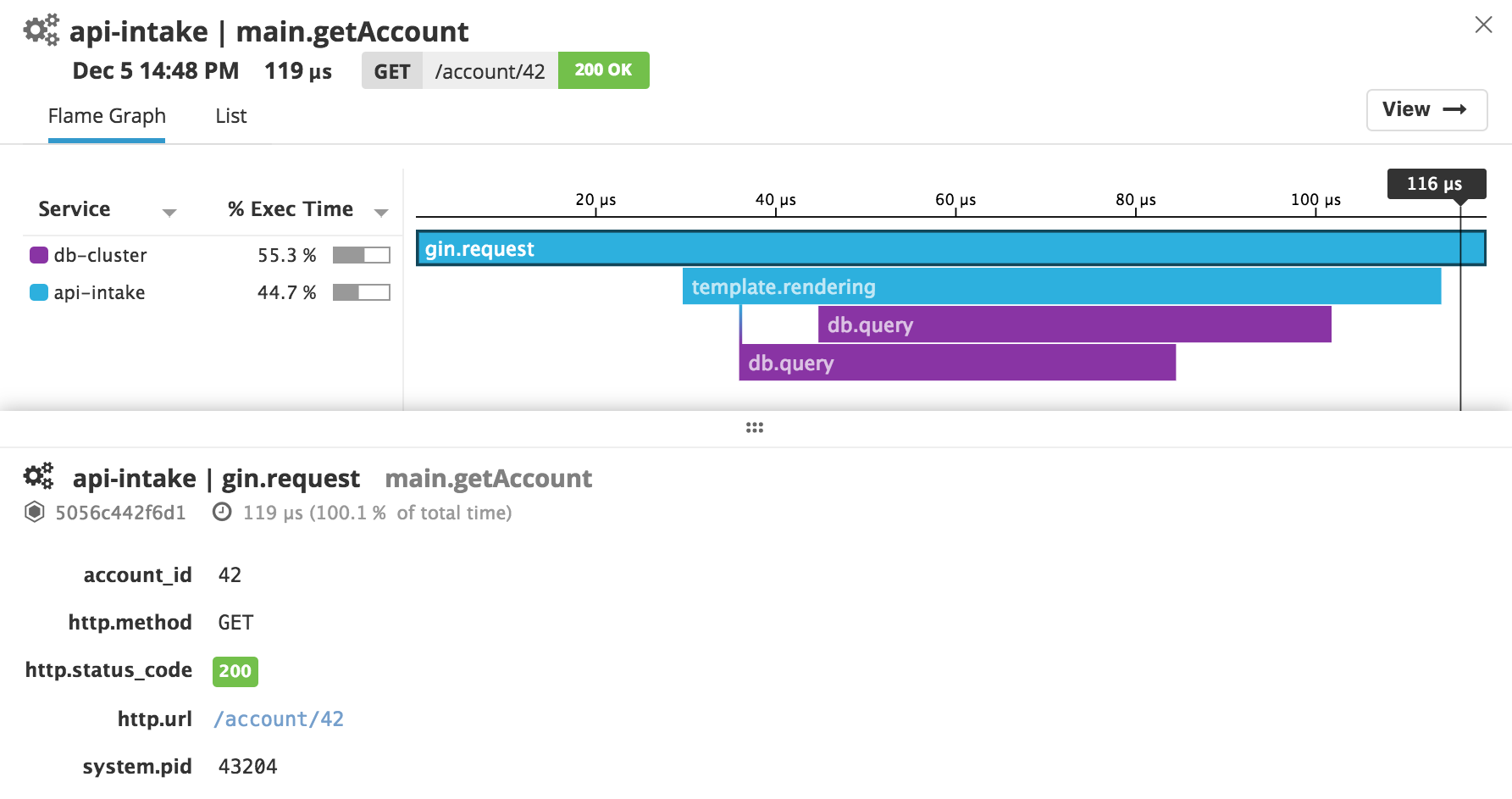This screenshot has height=799, width=1512.
Task: Switch to the List tab
Action: 230,115
